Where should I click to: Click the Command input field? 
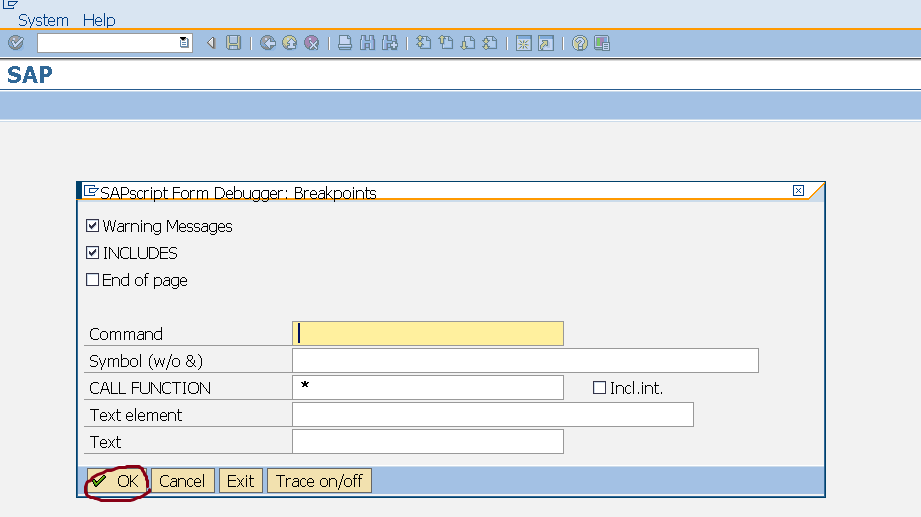(428, 333)
